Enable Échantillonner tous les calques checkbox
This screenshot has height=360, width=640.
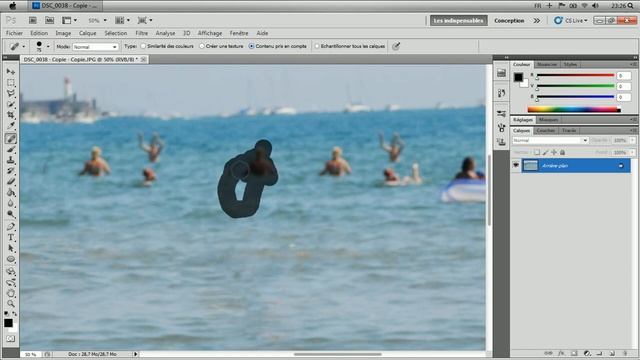(x=317, y=47)
